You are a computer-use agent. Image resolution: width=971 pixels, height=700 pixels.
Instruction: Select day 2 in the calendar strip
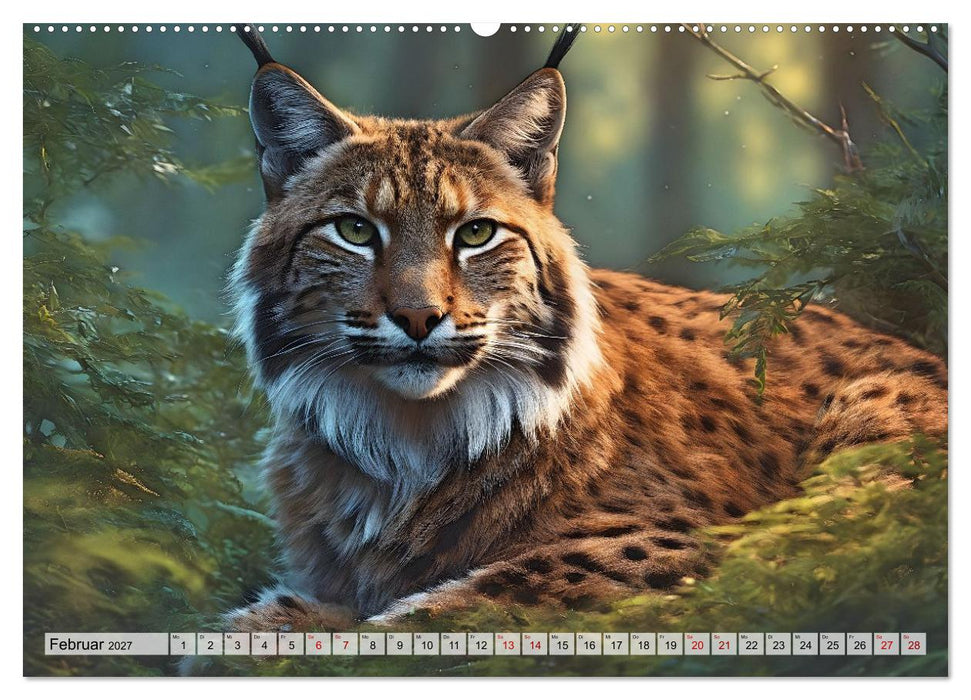(210, 644)
